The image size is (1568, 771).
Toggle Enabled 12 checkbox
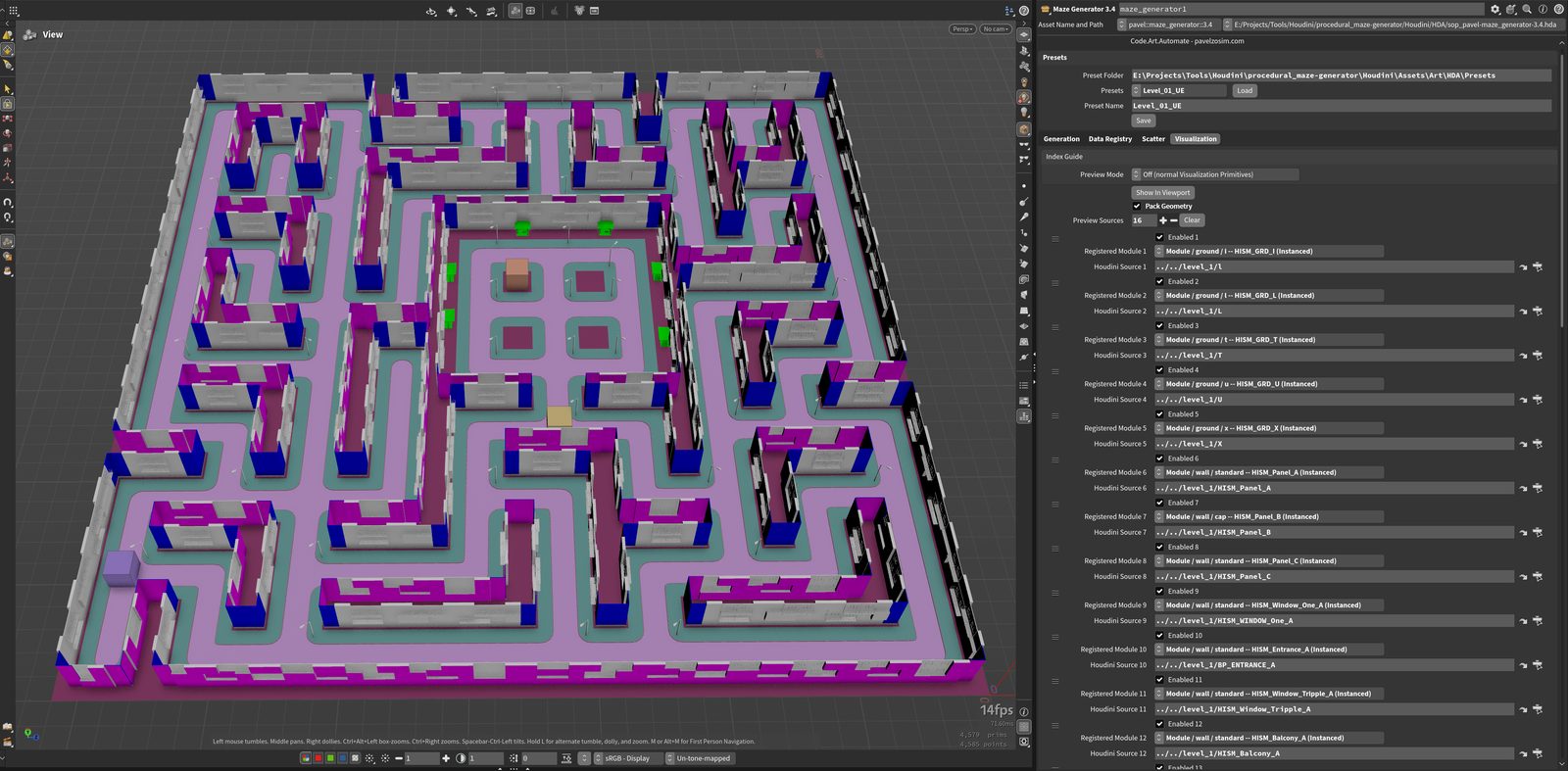point(1159,724)
